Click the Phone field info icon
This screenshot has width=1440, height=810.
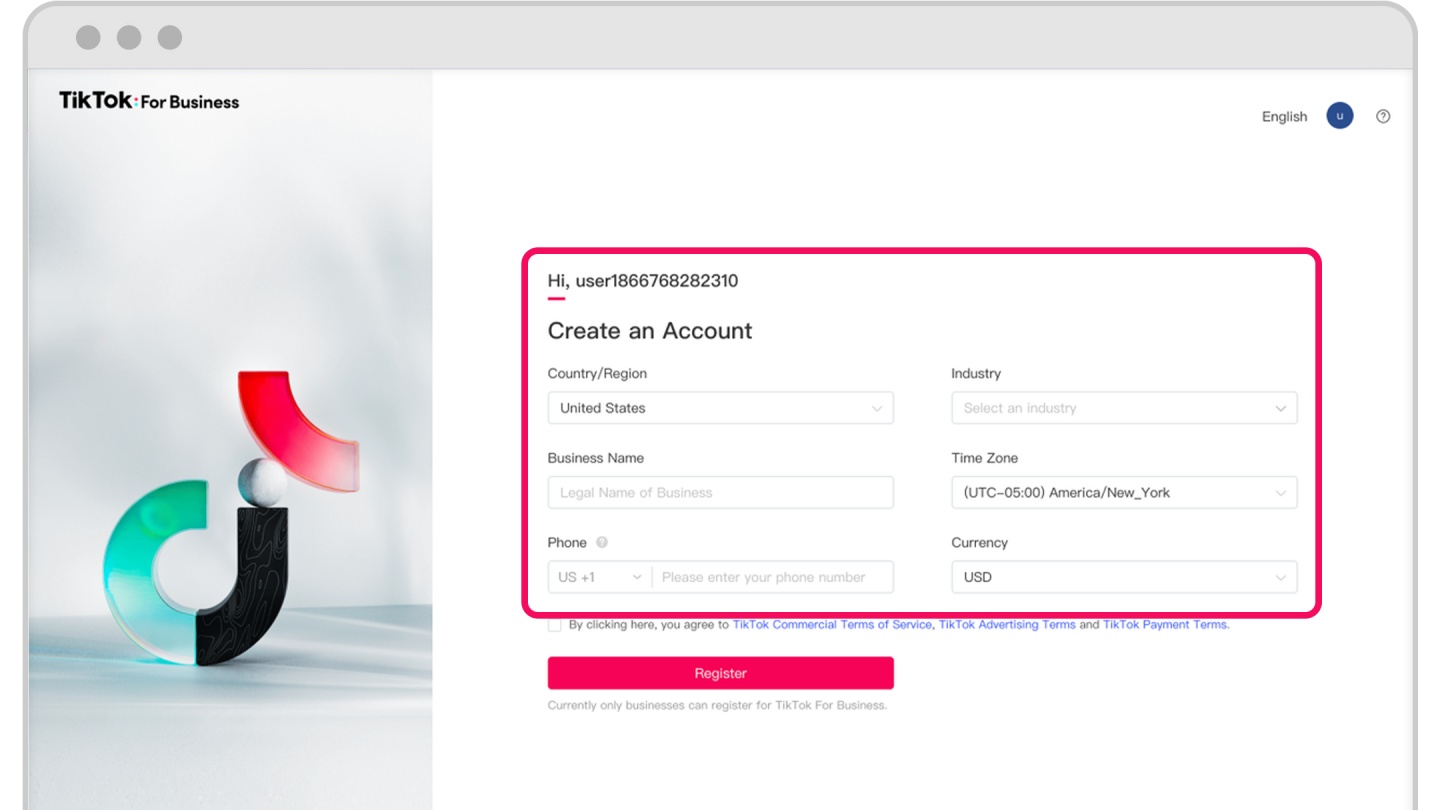(602, 543)
